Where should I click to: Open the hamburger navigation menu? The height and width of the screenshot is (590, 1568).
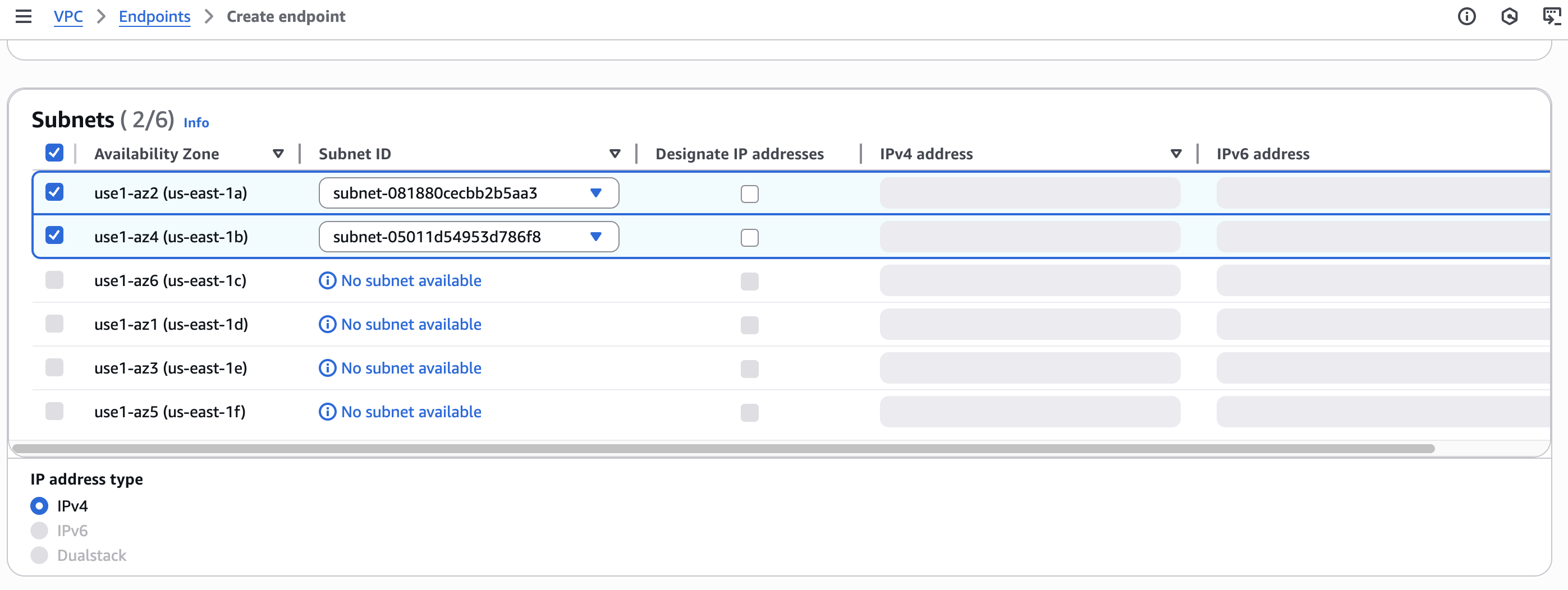(x=23, y=16)
